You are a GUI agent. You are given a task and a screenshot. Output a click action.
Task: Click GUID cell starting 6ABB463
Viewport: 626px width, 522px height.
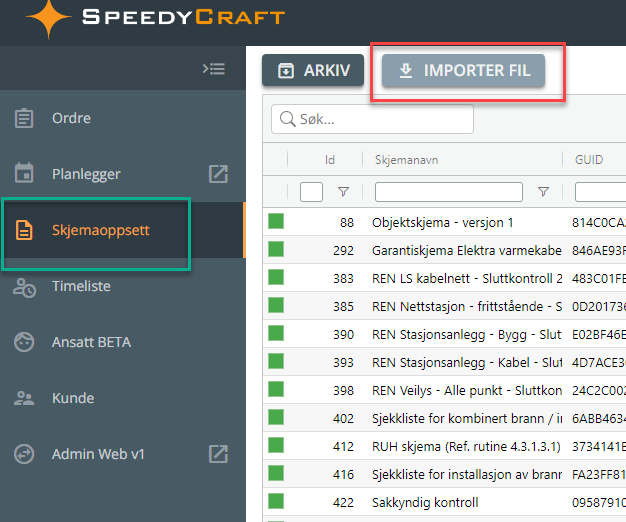pyautogui.click(x=599, y=418)
